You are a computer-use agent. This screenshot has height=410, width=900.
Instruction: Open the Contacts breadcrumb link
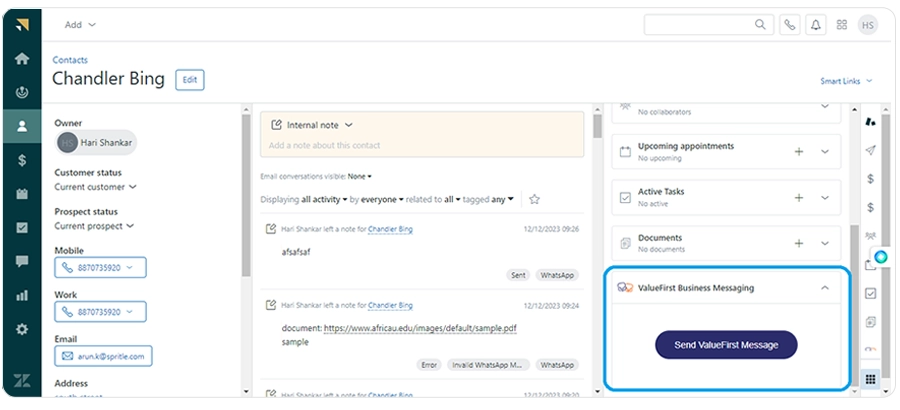70,60
